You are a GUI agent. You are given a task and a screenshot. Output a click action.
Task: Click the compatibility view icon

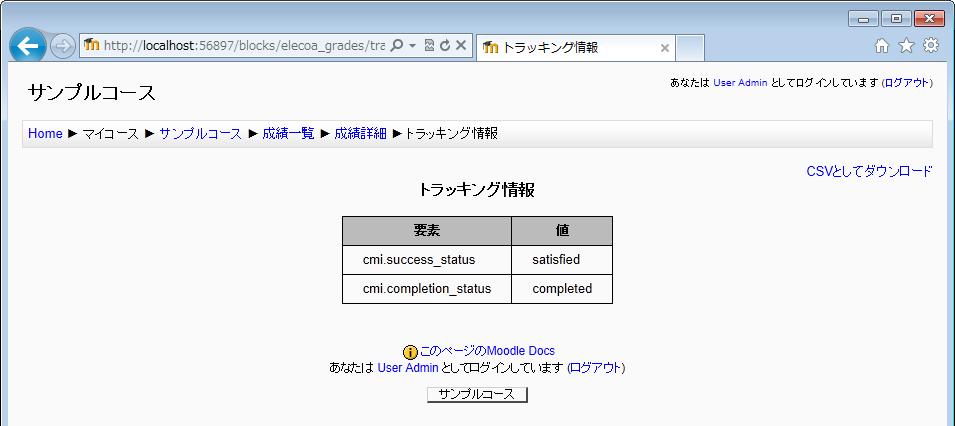(x=429, y=46)
